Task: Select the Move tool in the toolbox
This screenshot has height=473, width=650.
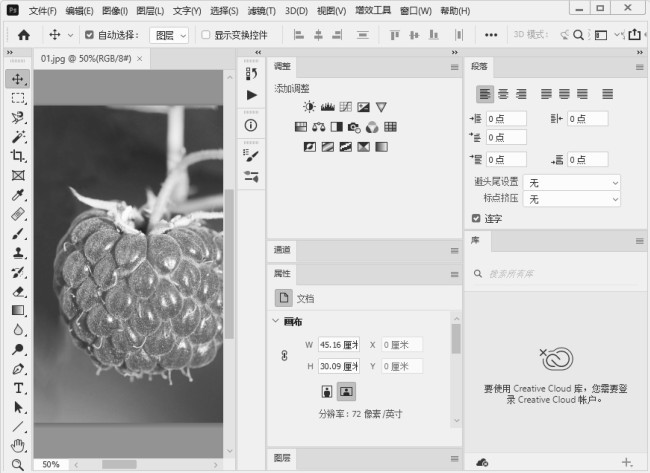Action: [x=17, y=79]
